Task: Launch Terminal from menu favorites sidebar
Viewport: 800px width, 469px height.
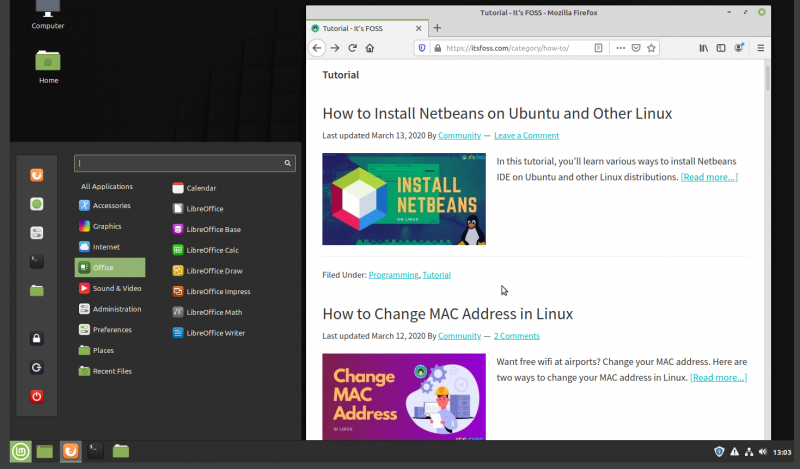Action: [x=37, y=262]
